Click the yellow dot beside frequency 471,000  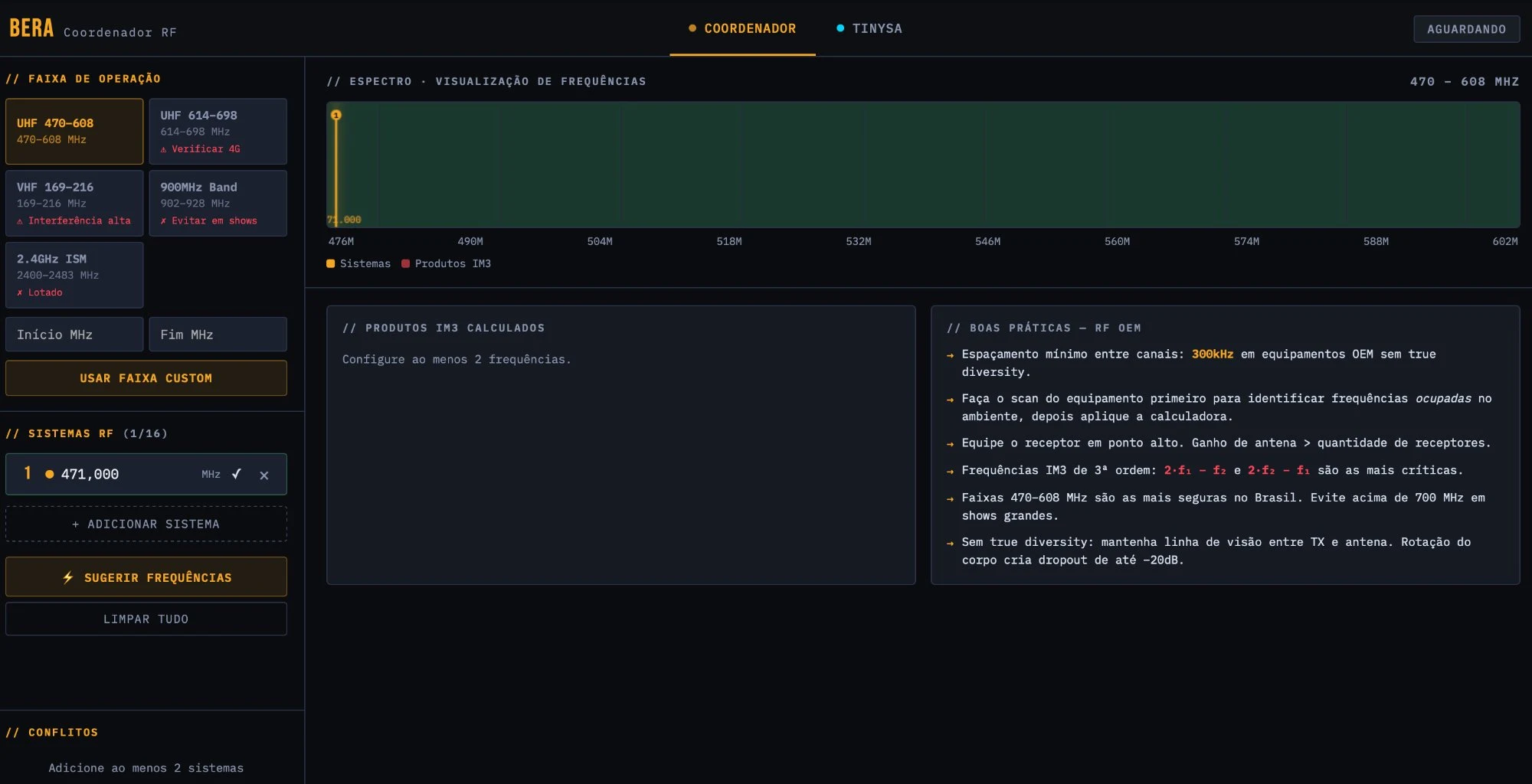[49, 475]
